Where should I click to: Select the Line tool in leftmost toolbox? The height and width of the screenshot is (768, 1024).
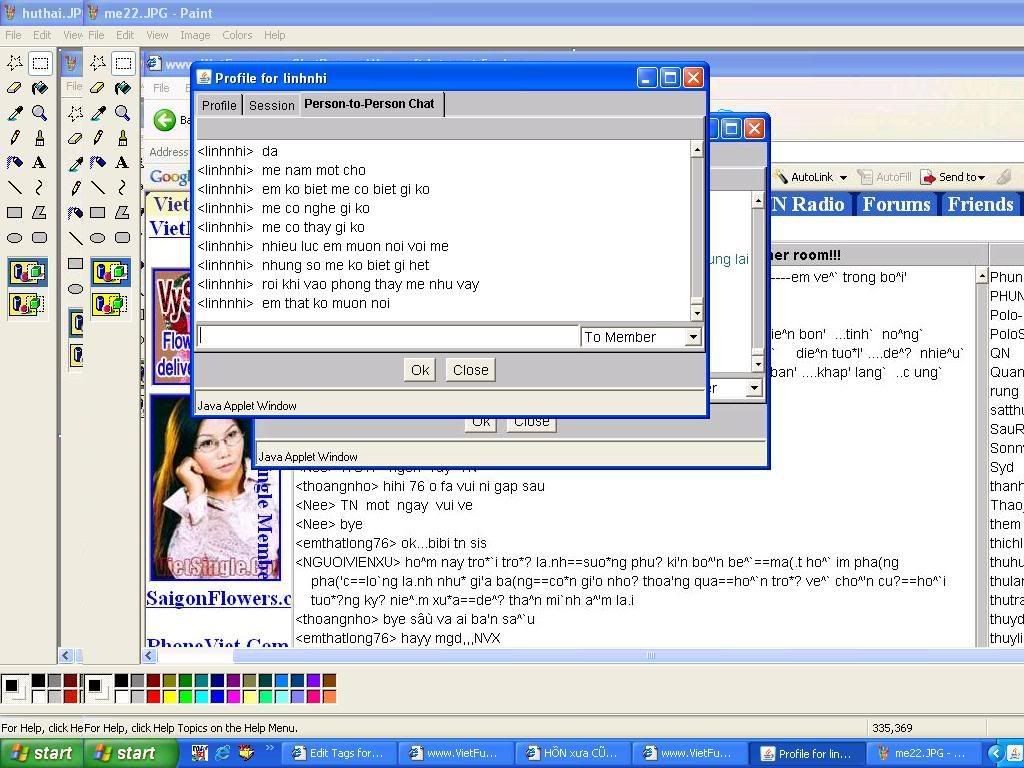click(14, 188)
